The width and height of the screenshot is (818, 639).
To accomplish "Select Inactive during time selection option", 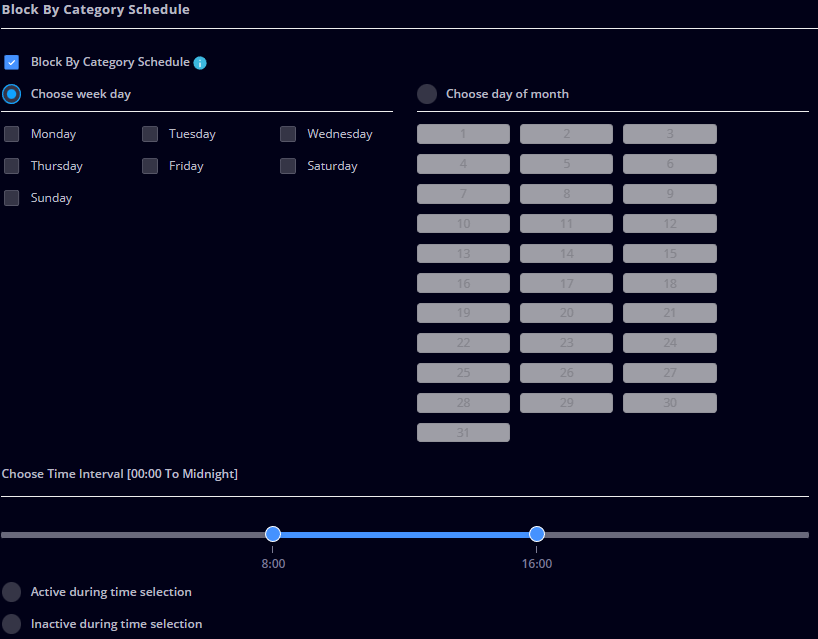I will 11,624.
